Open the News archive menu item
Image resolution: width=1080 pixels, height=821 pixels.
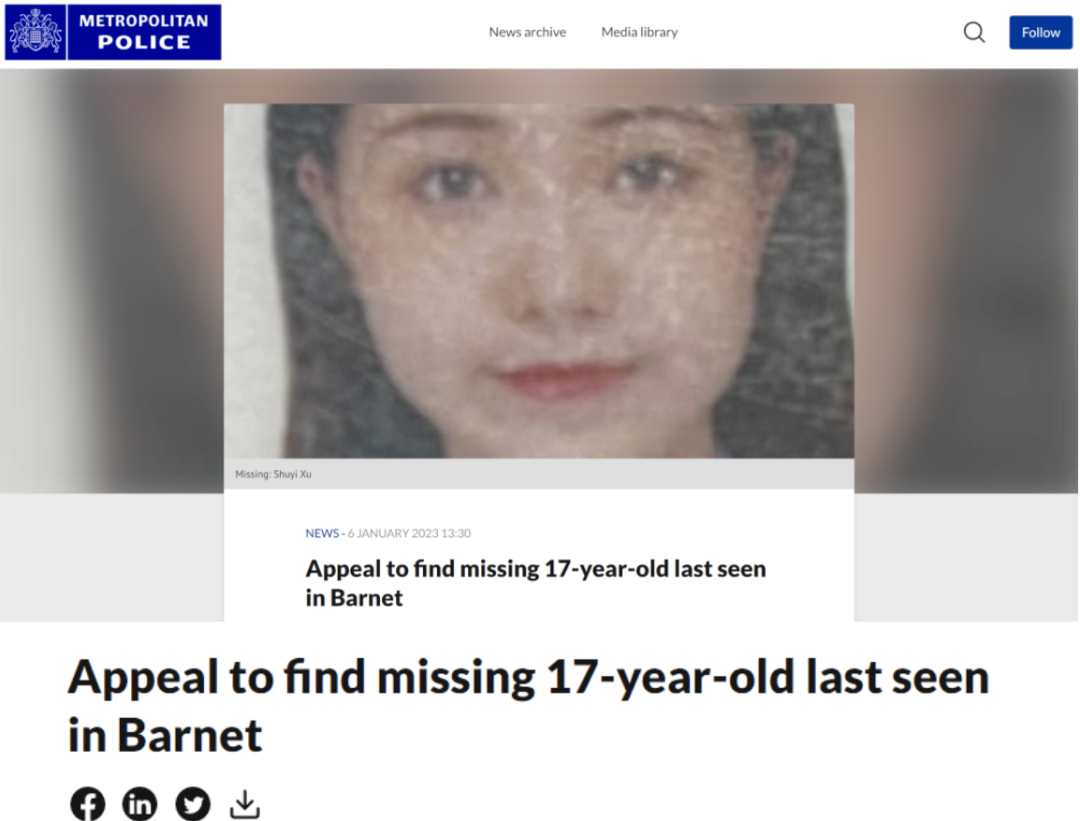tap(528, 32)
